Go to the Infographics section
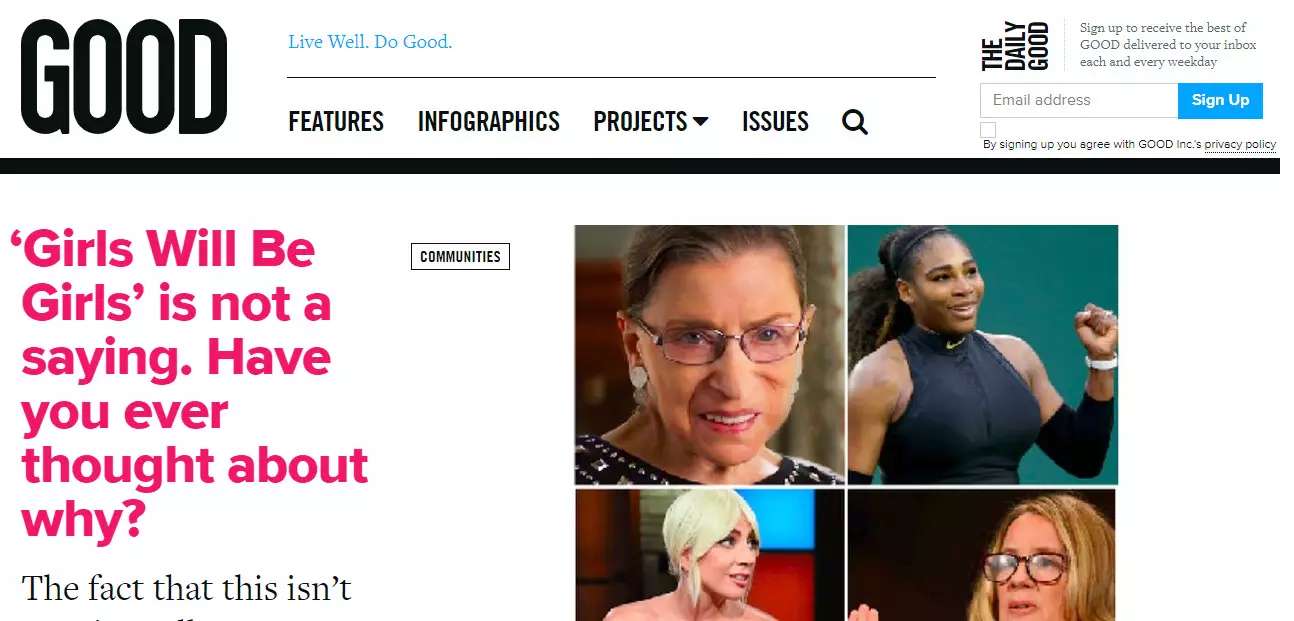Image resolution: width=1294 pixels, height=621 pixels. tap(489, 122)
